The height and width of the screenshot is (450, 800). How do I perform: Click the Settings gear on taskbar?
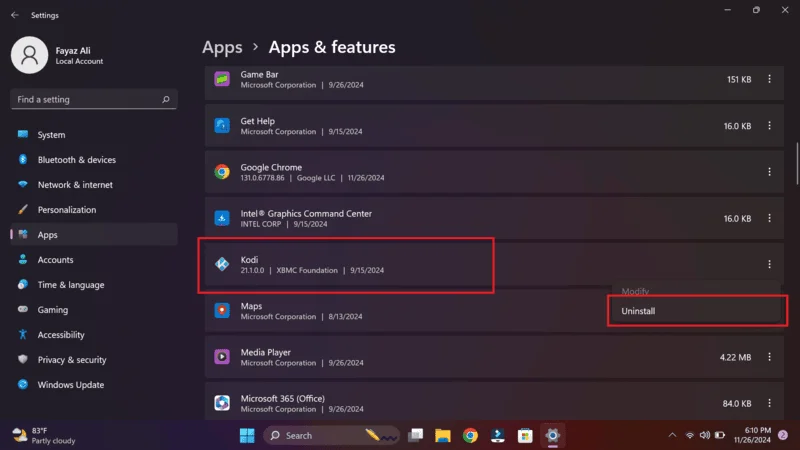553,435
